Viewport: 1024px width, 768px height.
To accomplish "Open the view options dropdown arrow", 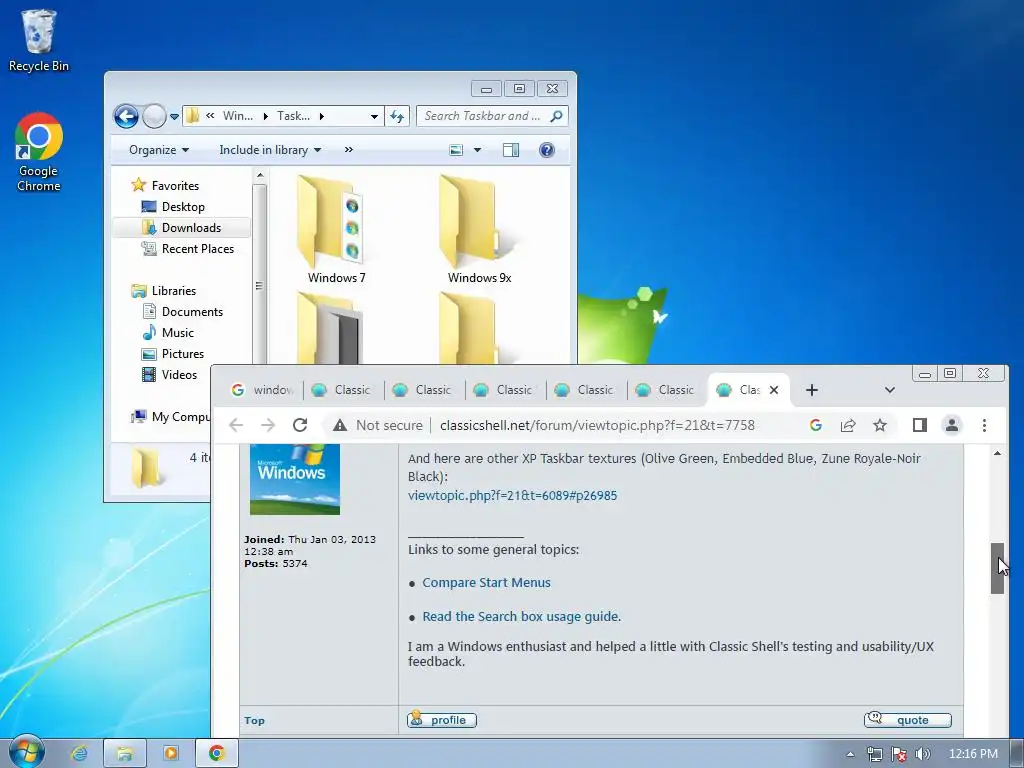I will coord(477,150).
